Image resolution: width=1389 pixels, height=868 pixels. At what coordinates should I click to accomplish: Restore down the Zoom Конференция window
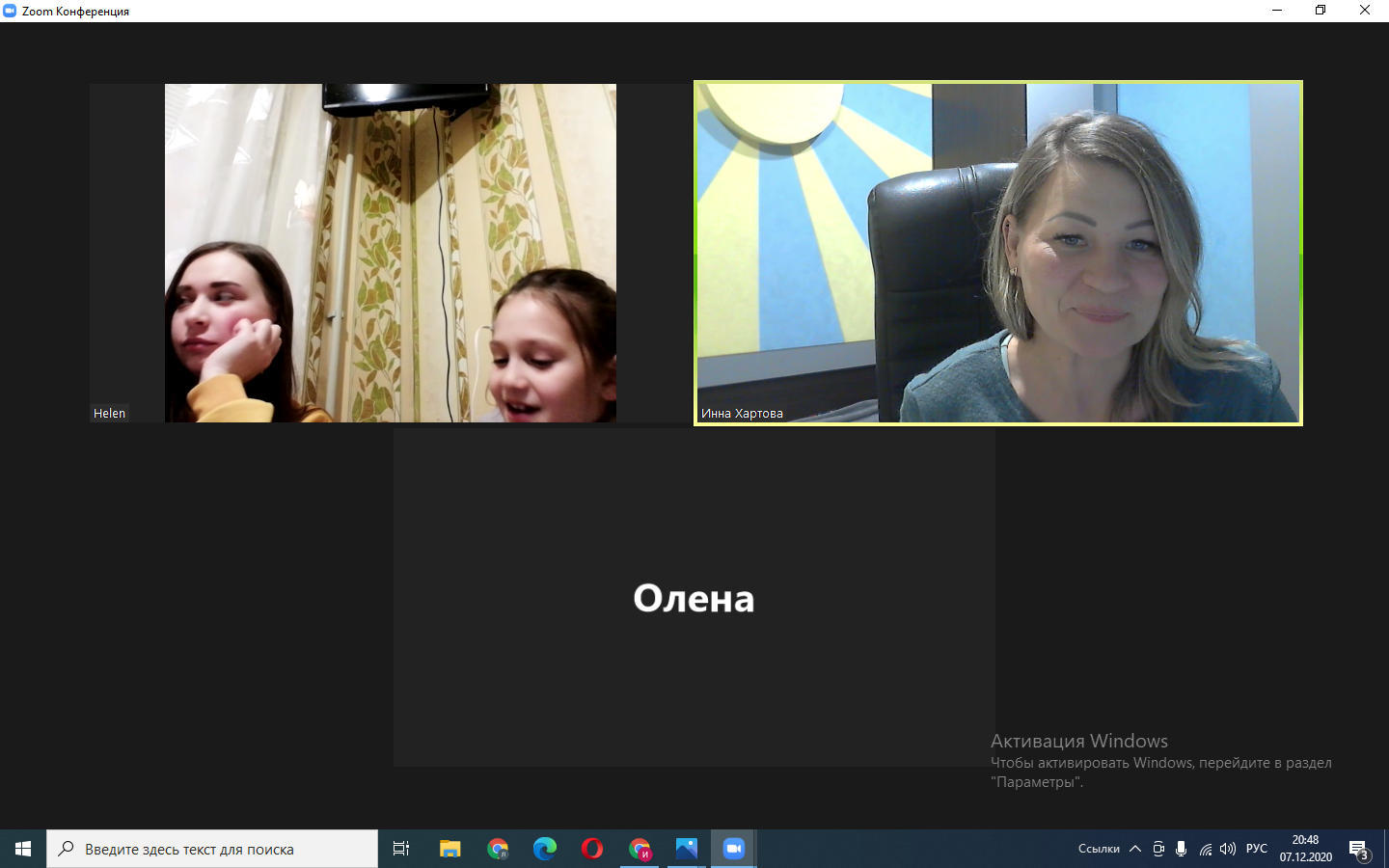coord(1321,11)
